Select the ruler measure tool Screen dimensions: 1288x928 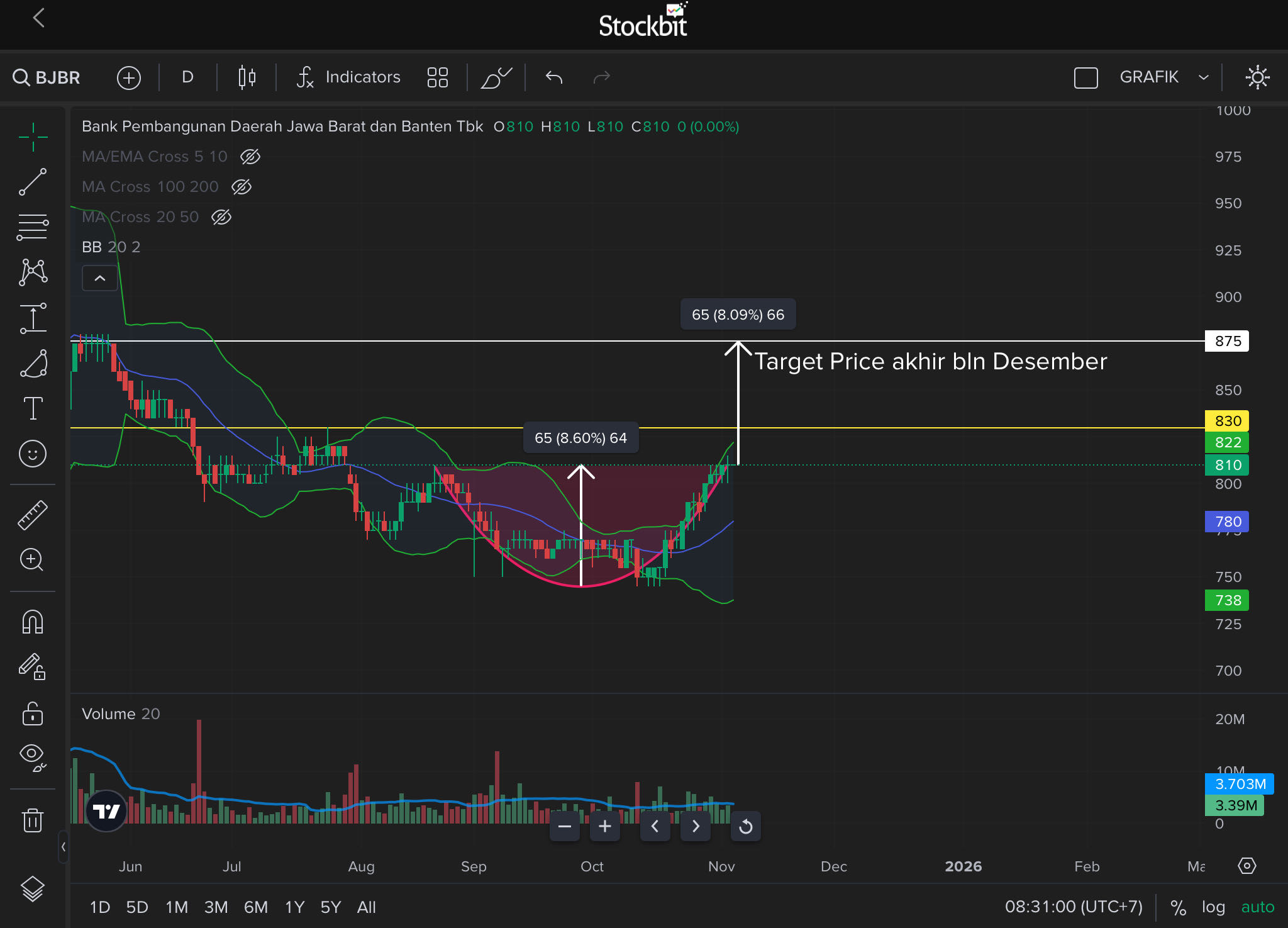pos(32,515)
